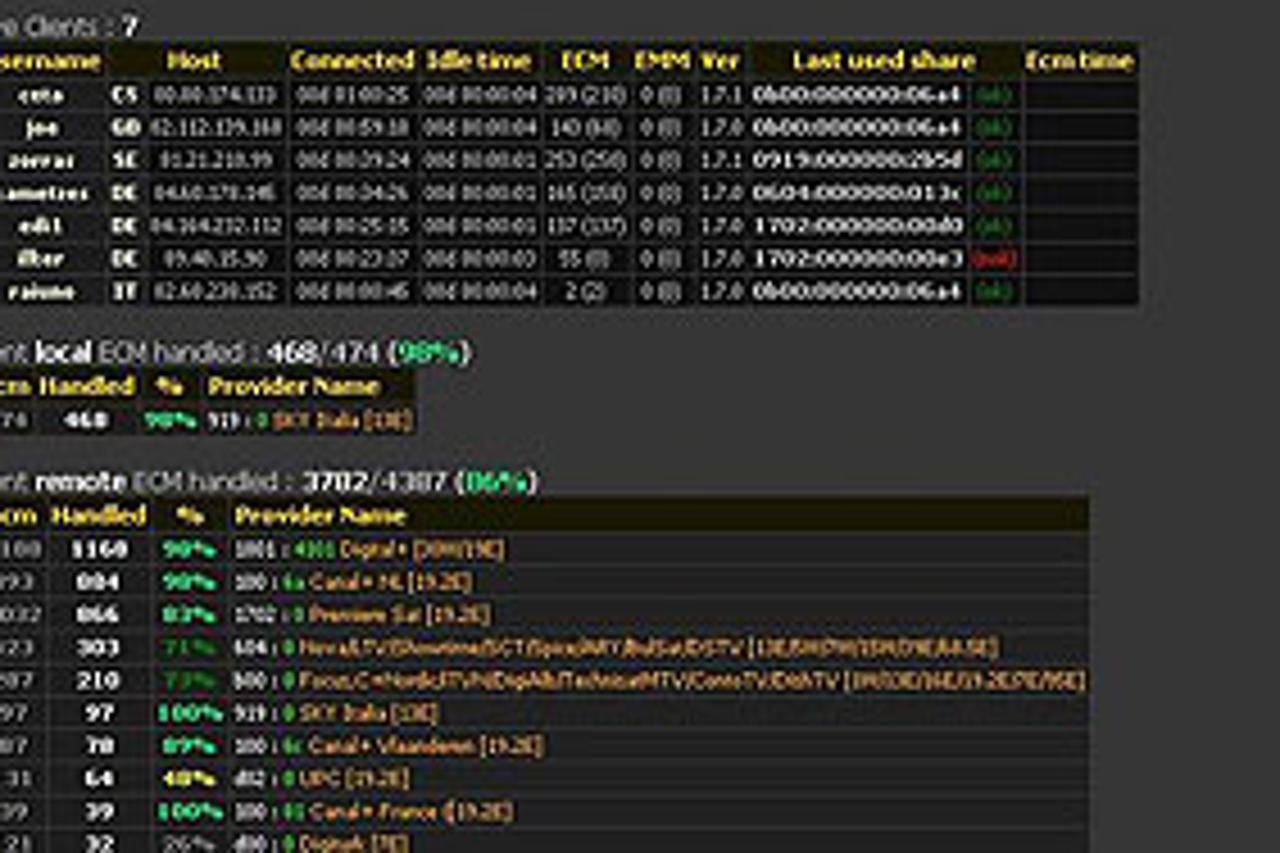Select the Ecm time column header

(1079, 61)
